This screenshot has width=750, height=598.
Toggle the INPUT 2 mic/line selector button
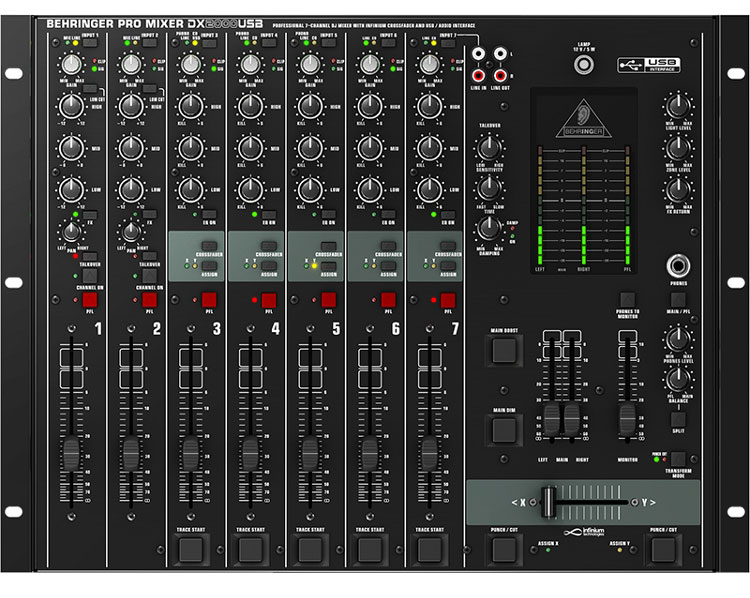pos(150,43)
